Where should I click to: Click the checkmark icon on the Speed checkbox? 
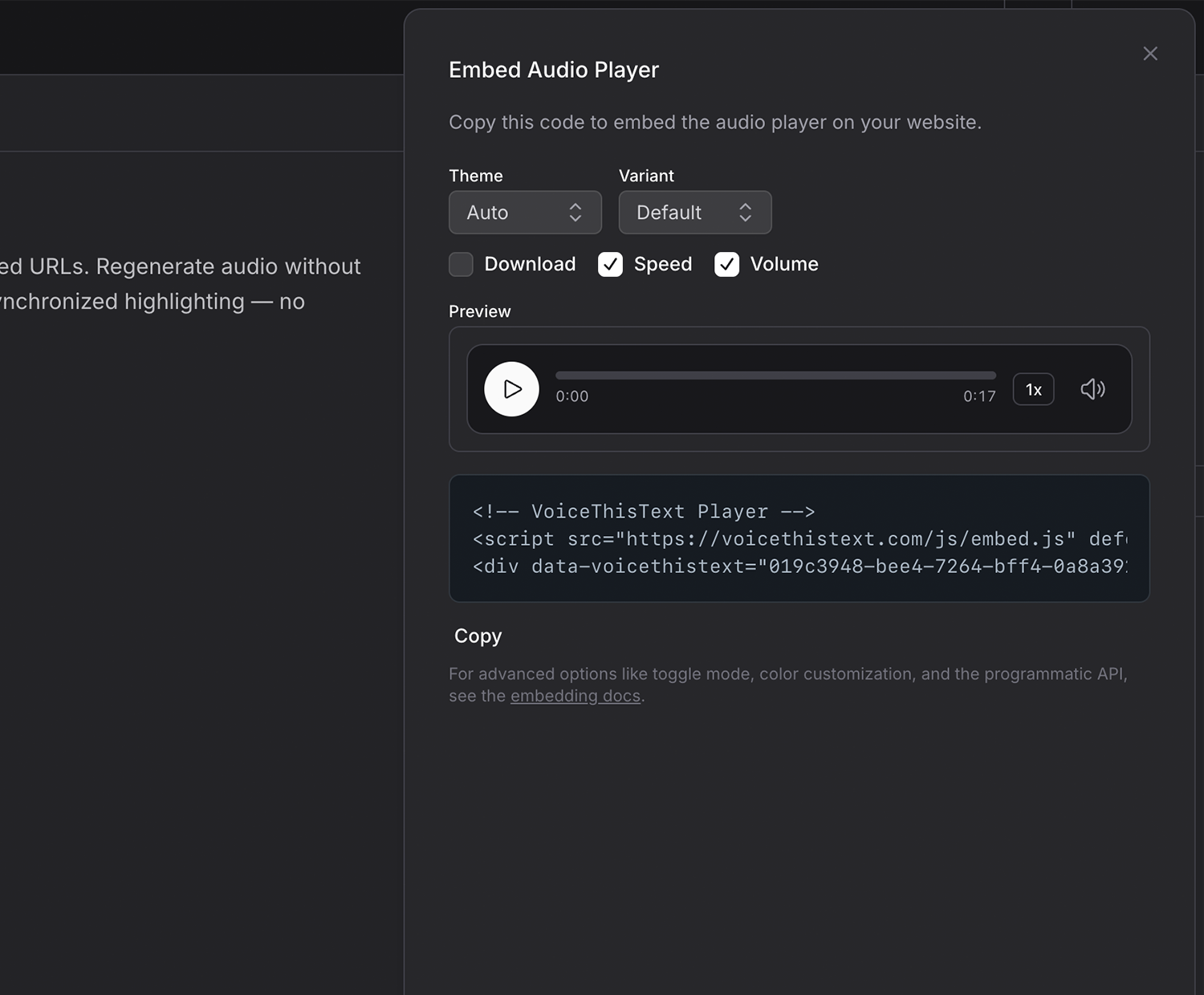click(x=610, y=264)
